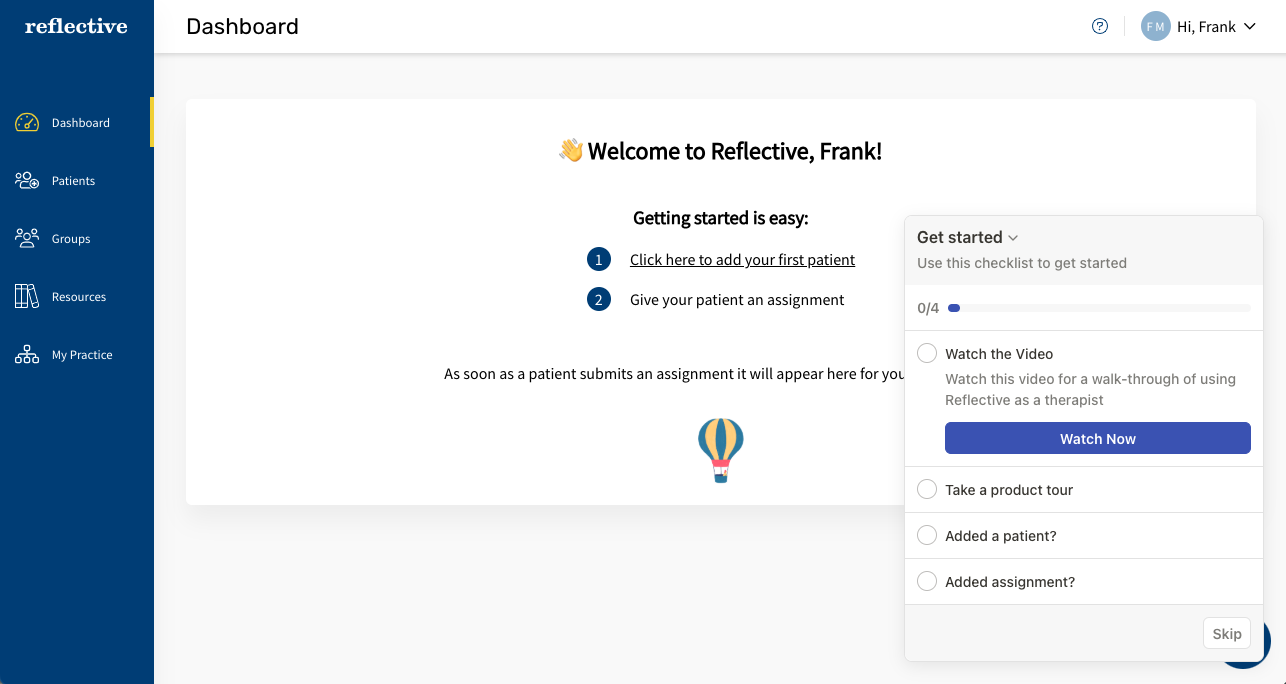Dismiss the checklist with Skip
This screenshot has width=1286, height=684.
[1227, 633]
